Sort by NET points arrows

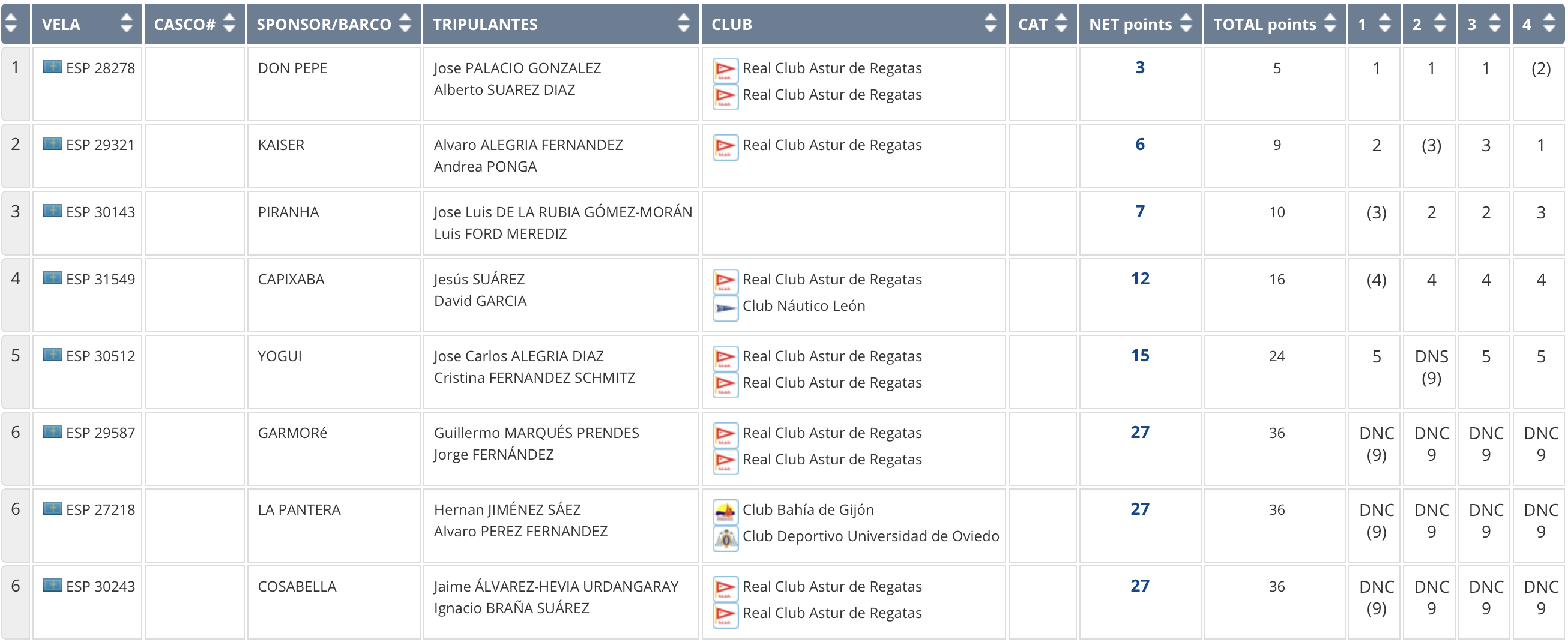point(1186,24)
